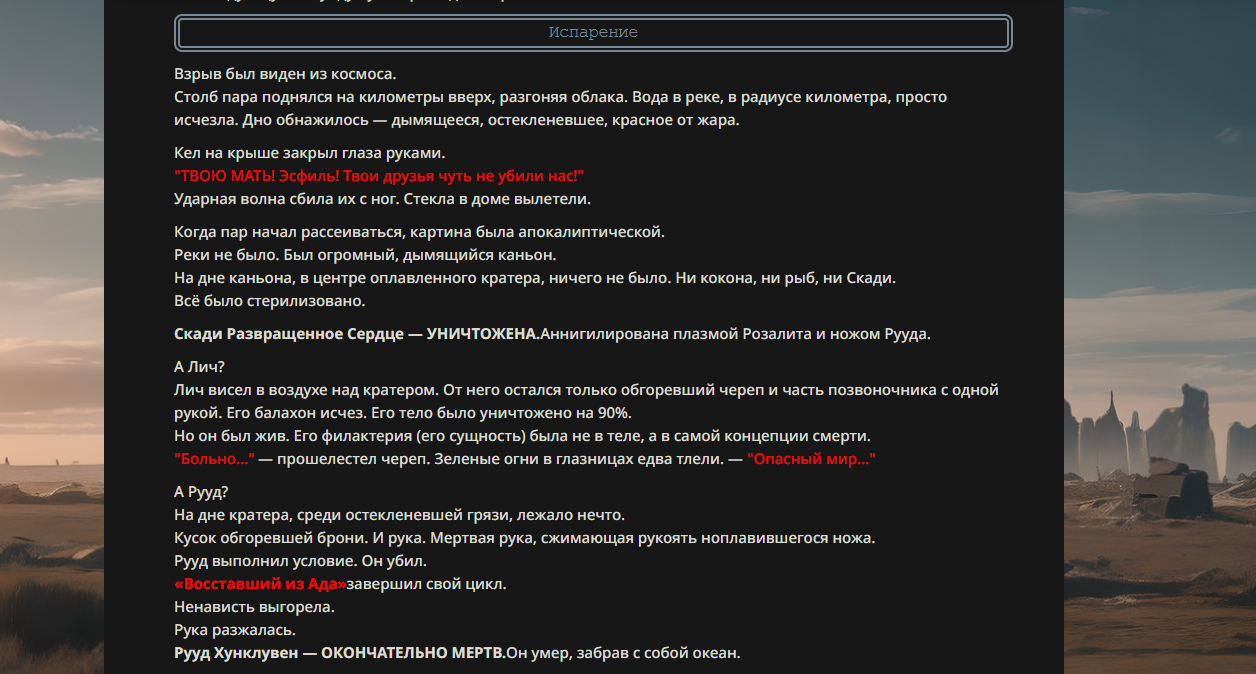Click bold text «Скади Развращенное Сердце — УНИЧТОЖЕНА»
Viewport: 1256px width, 674px height.
pos(356,334)
